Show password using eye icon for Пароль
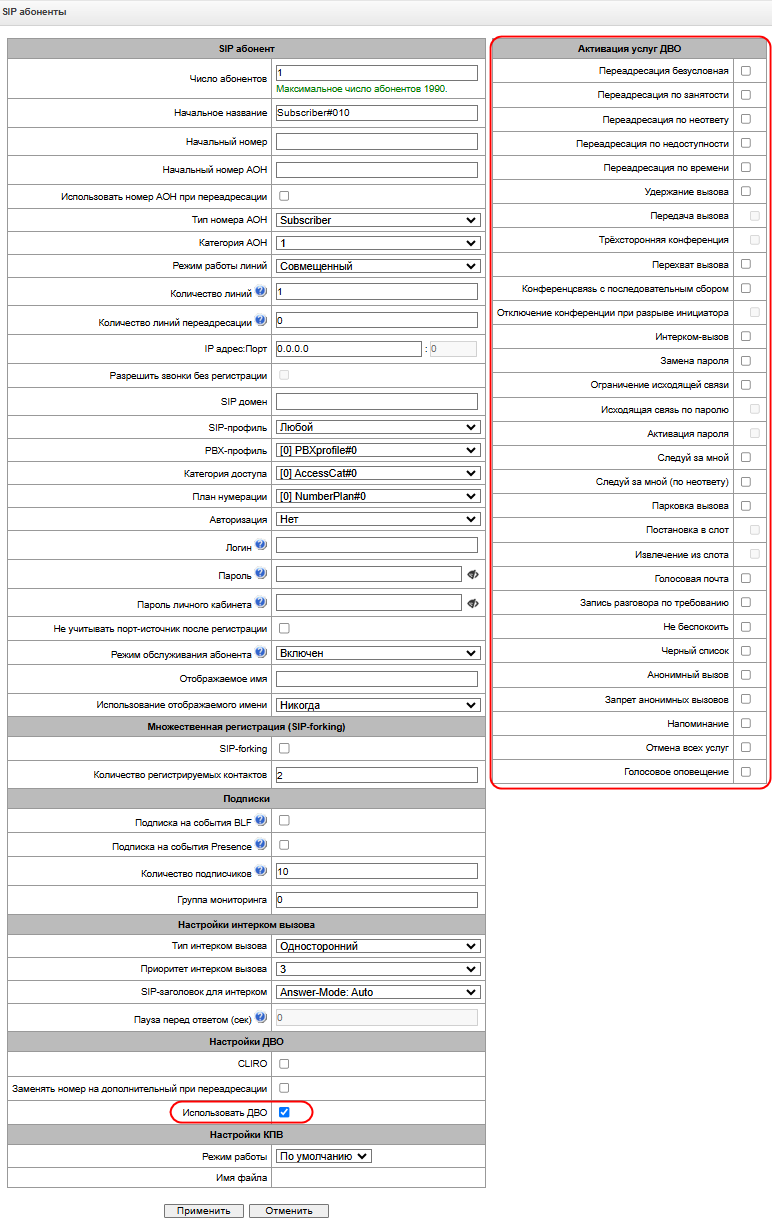Screen dimensions: 777x1224 tap(472, 574)
